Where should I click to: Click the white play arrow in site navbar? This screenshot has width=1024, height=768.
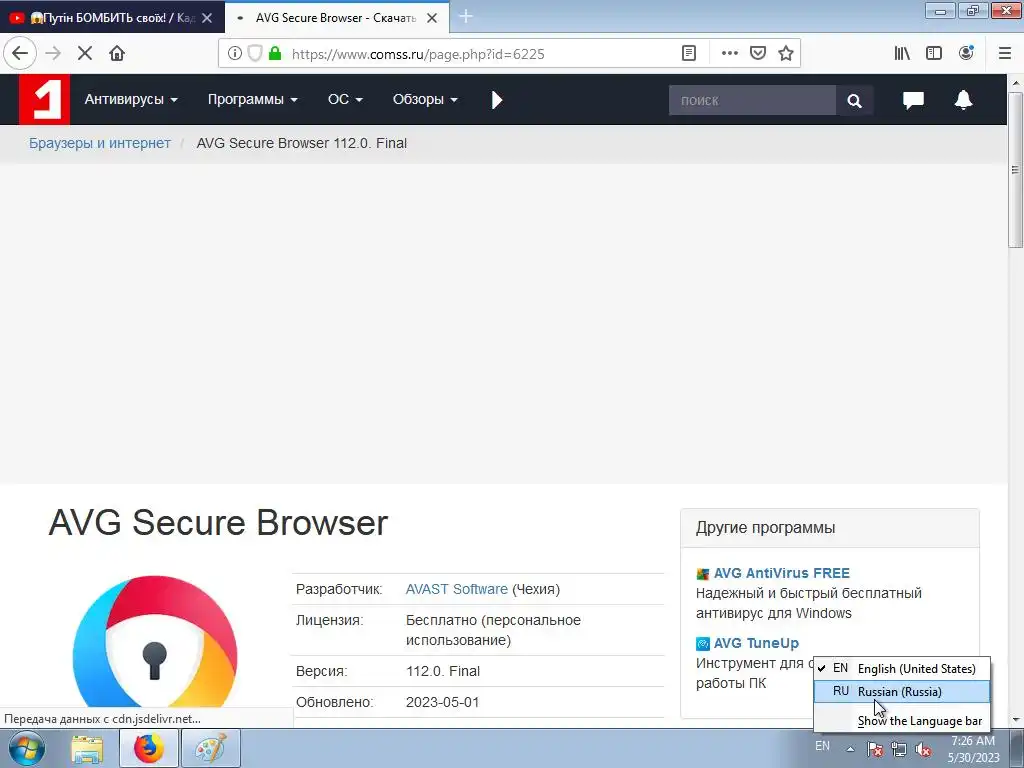[497, 100]
